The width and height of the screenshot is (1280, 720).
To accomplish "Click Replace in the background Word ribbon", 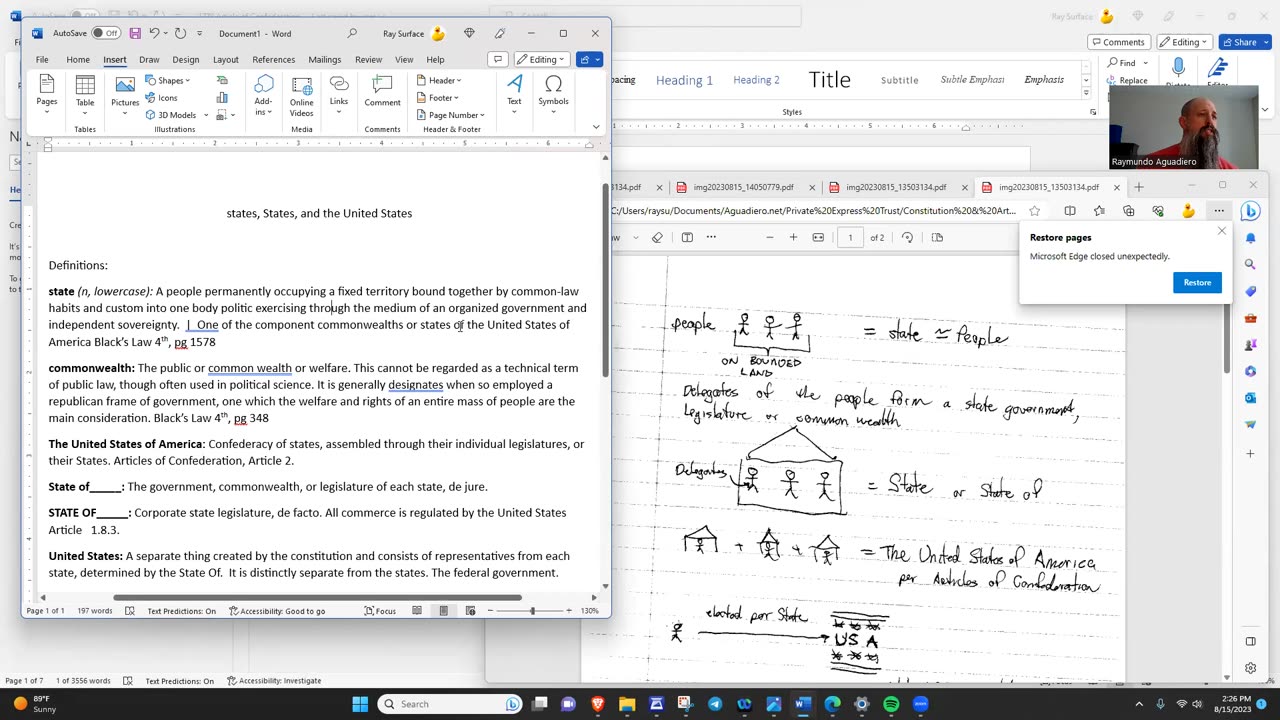I will [1127, 80].
